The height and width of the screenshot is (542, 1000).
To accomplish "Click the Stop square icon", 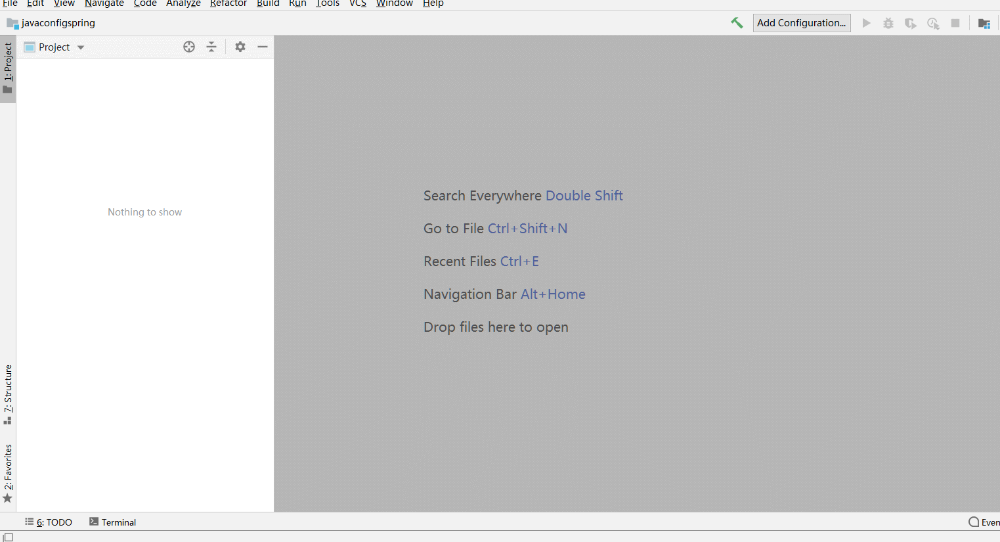I will (x=955, y=23).
